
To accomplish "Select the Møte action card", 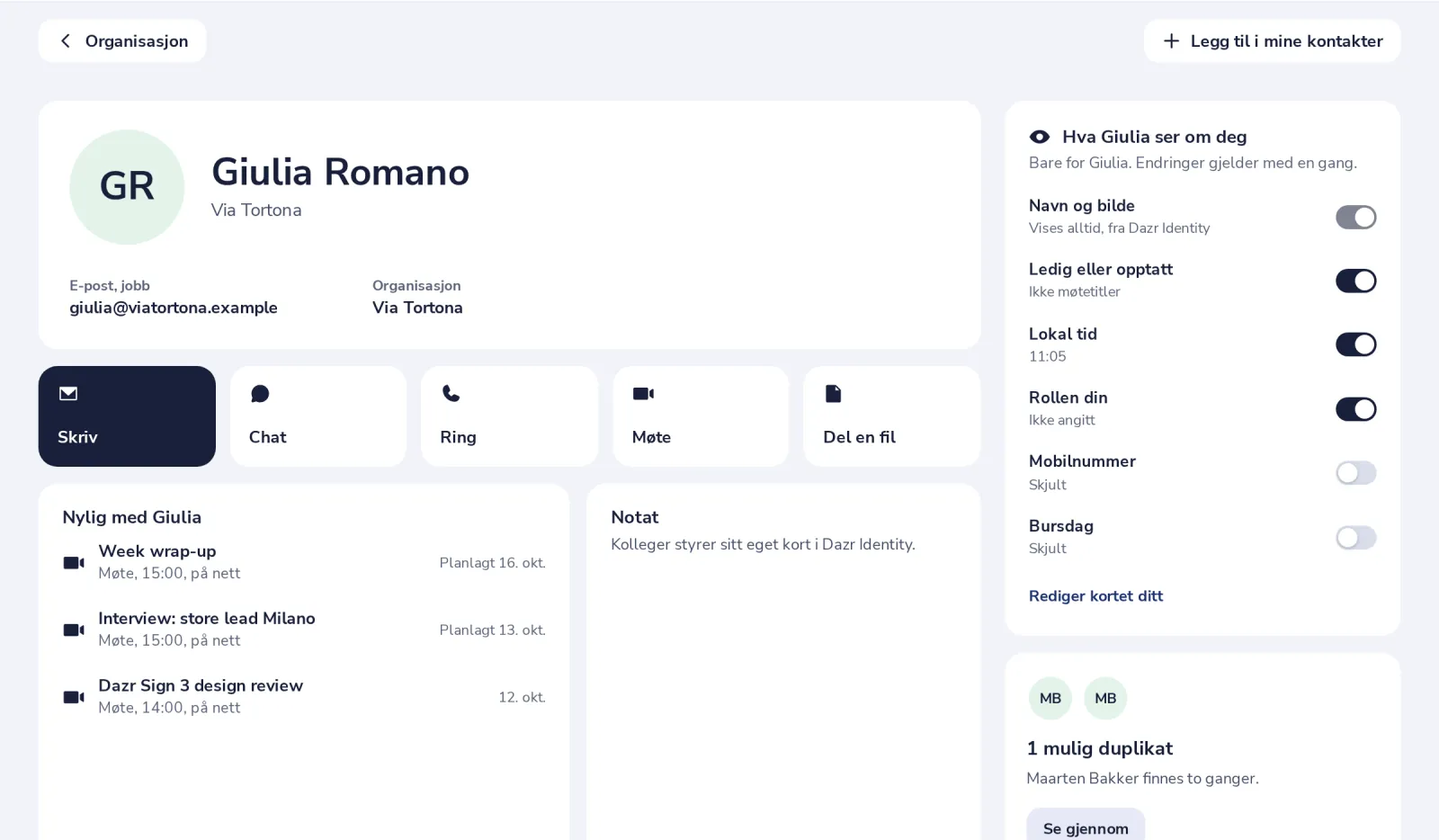I will 701,416.
